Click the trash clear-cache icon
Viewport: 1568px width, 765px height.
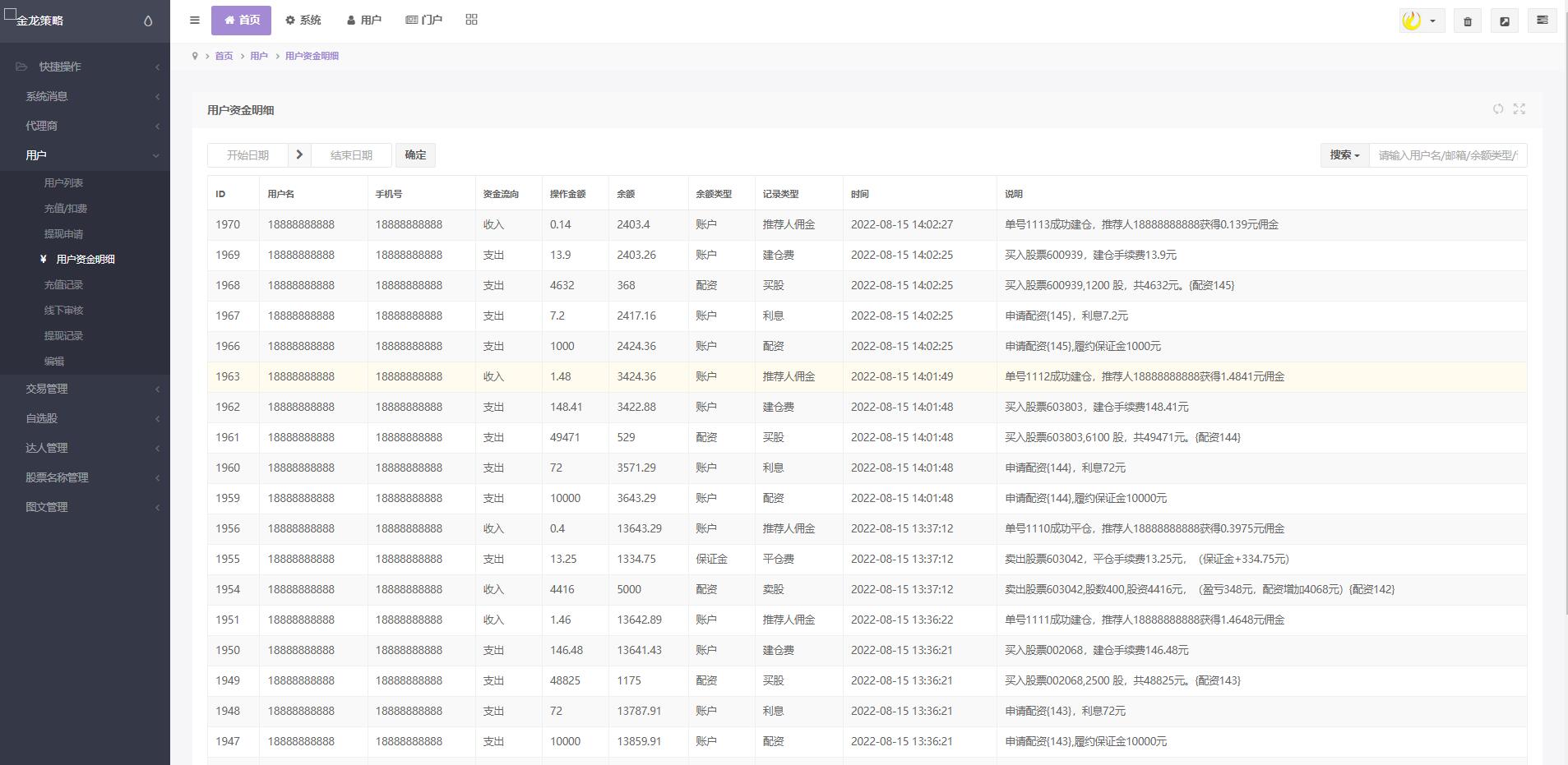(x=1467, y=21)
